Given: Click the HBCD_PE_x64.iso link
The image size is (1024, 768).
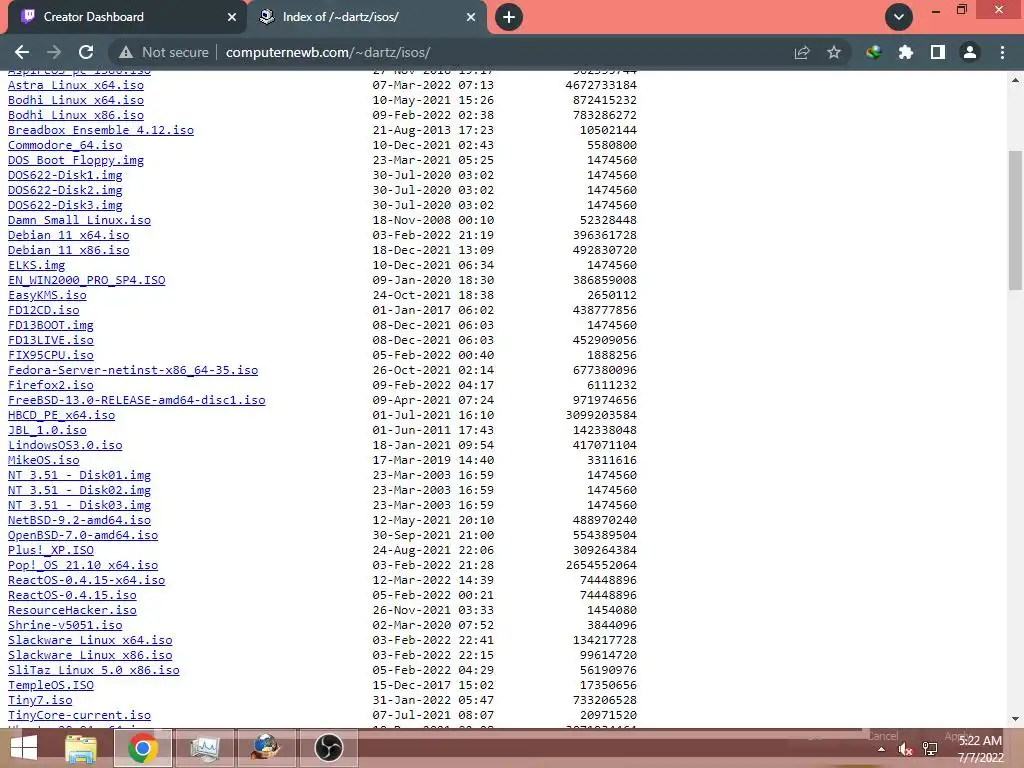Looking at the screenshot, I should click(x=61, y=415).
